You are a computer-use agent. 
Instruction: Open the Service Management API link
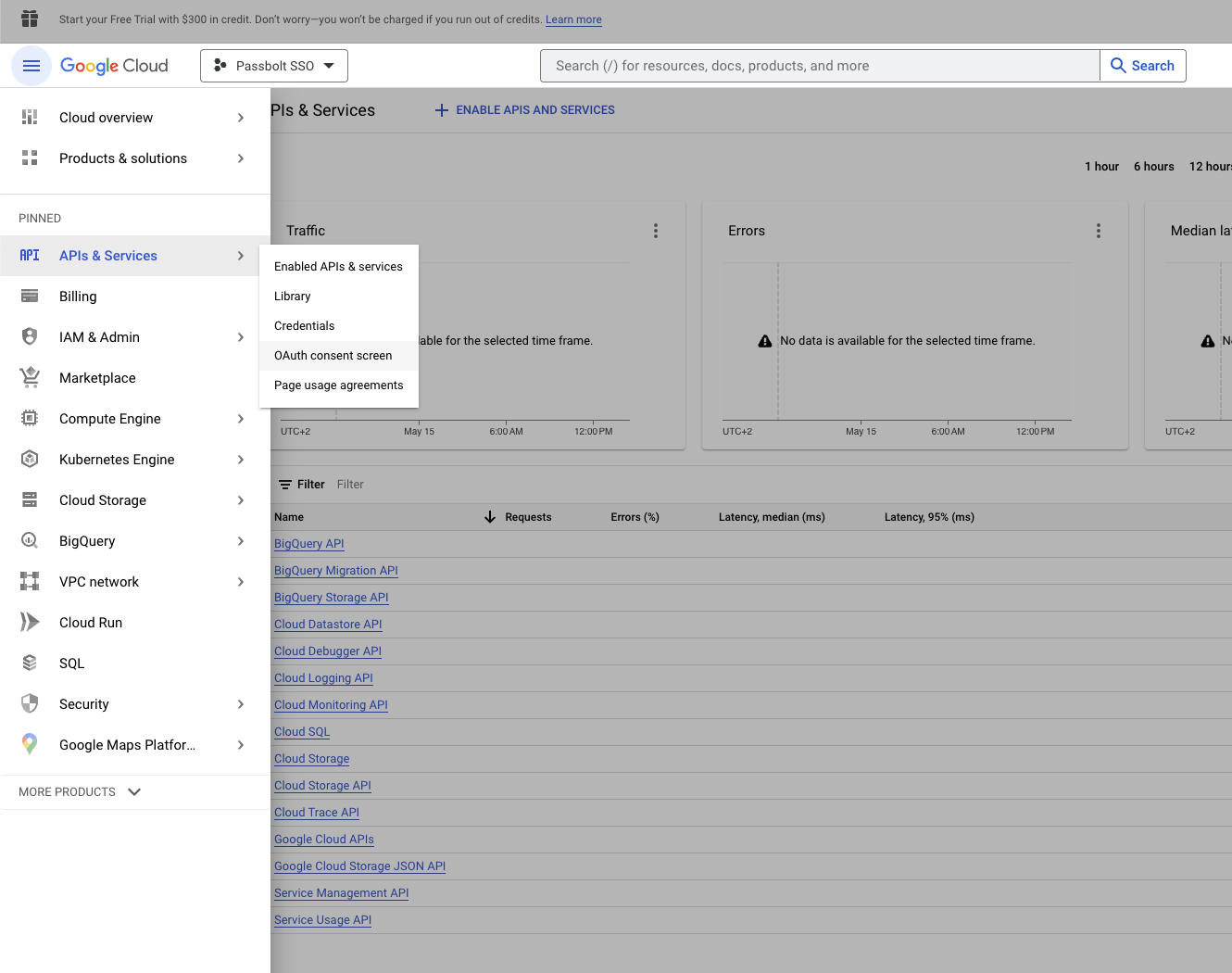coord(341,893)
